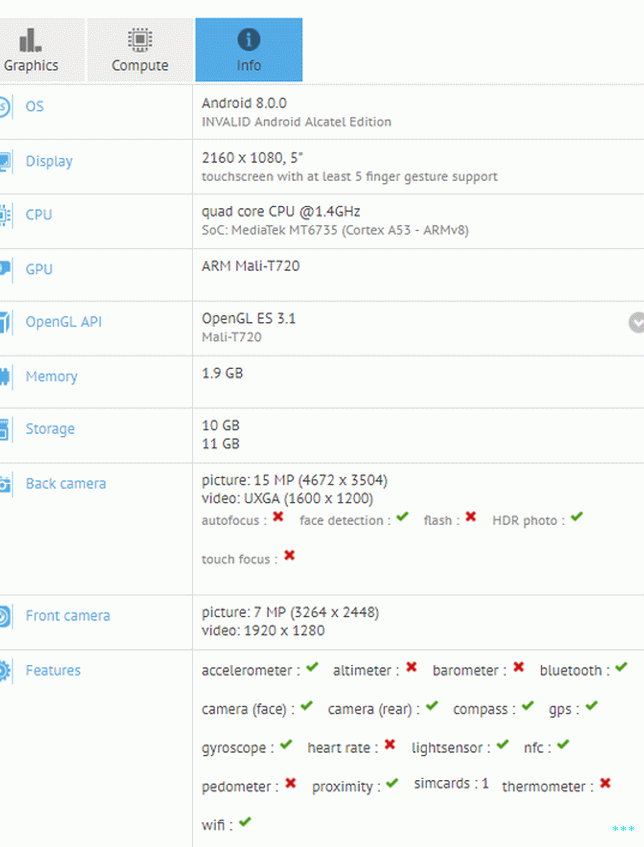Click the CPU chip icon
The height and width of the screenshot is (847, 644).
coord(5,215)
